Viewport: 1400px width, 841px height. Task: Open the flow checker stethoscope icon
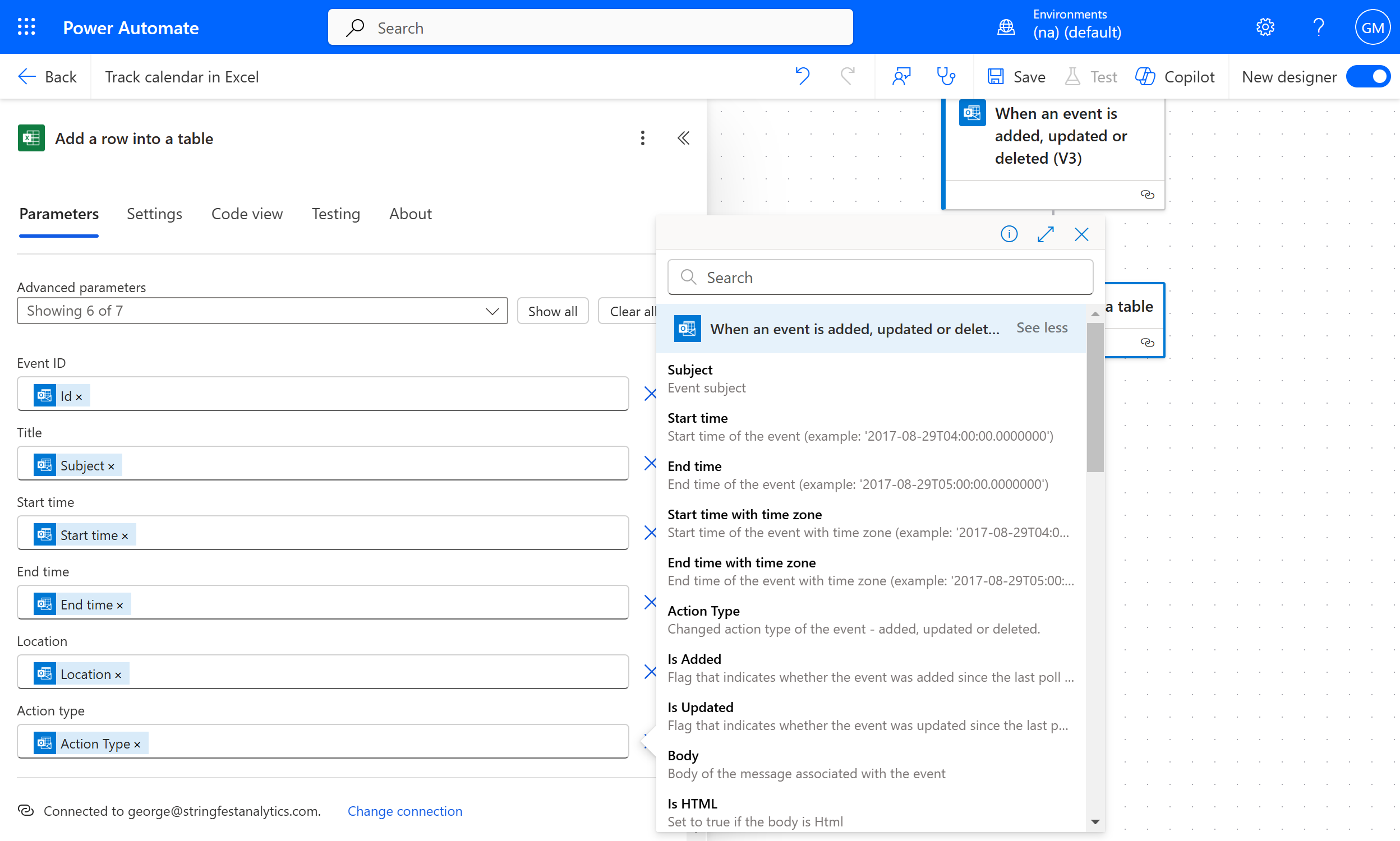[x=946, y=76]
